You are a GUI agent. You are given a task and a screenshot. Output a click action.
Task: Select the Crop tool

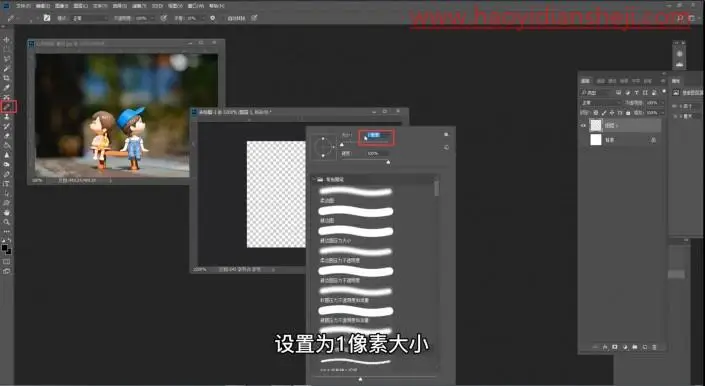point(6,78)
